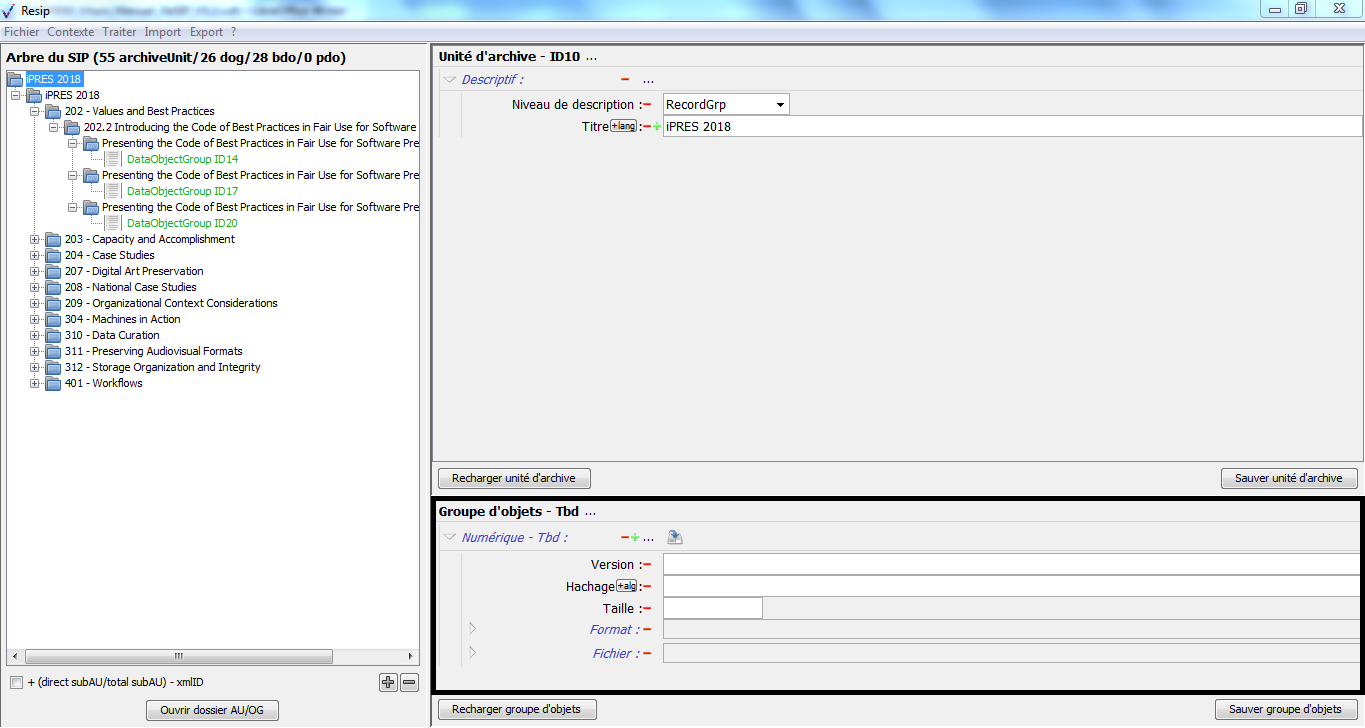Viewport: 1365px width, 728px height.
Task: Expand the Format section
Action: coord(473,629)
